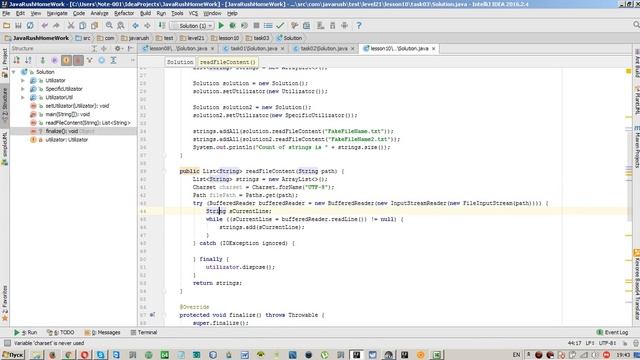640x360 pixels.
Task: Open the Favorites side tool window
Action: [x=4, y=303]
